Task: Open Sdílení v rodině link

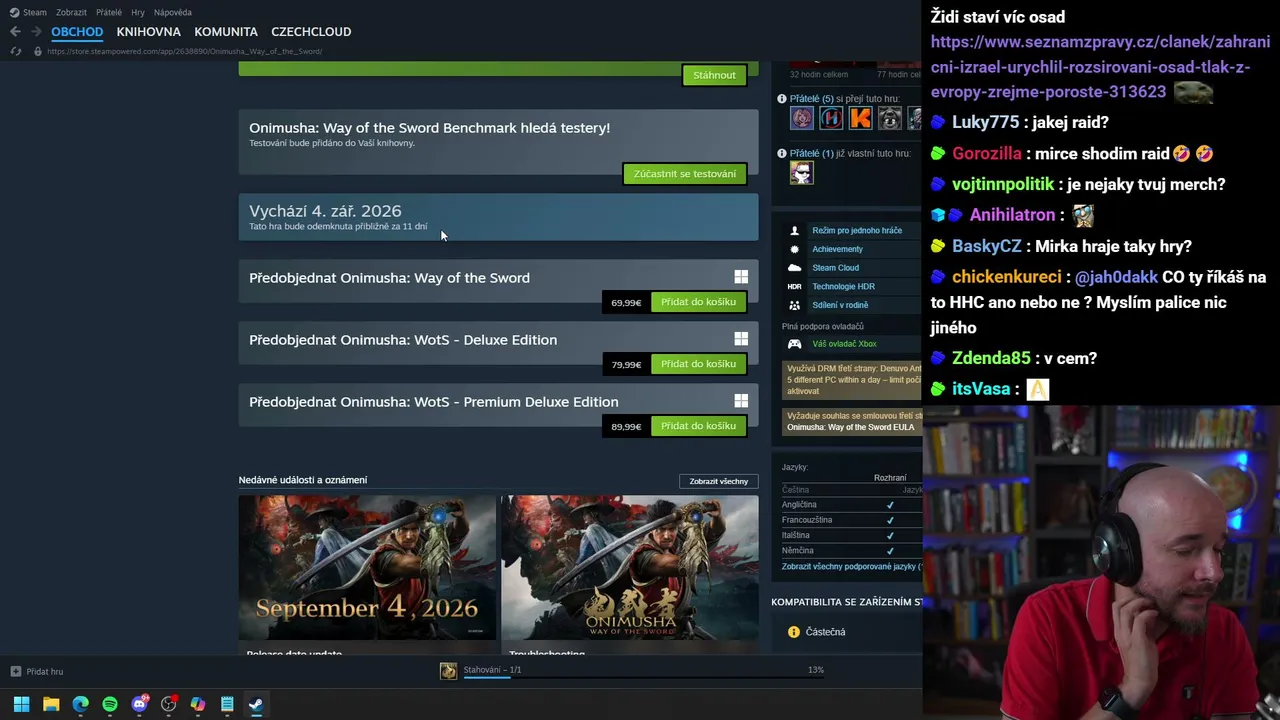Action: [x=840, y=305]
